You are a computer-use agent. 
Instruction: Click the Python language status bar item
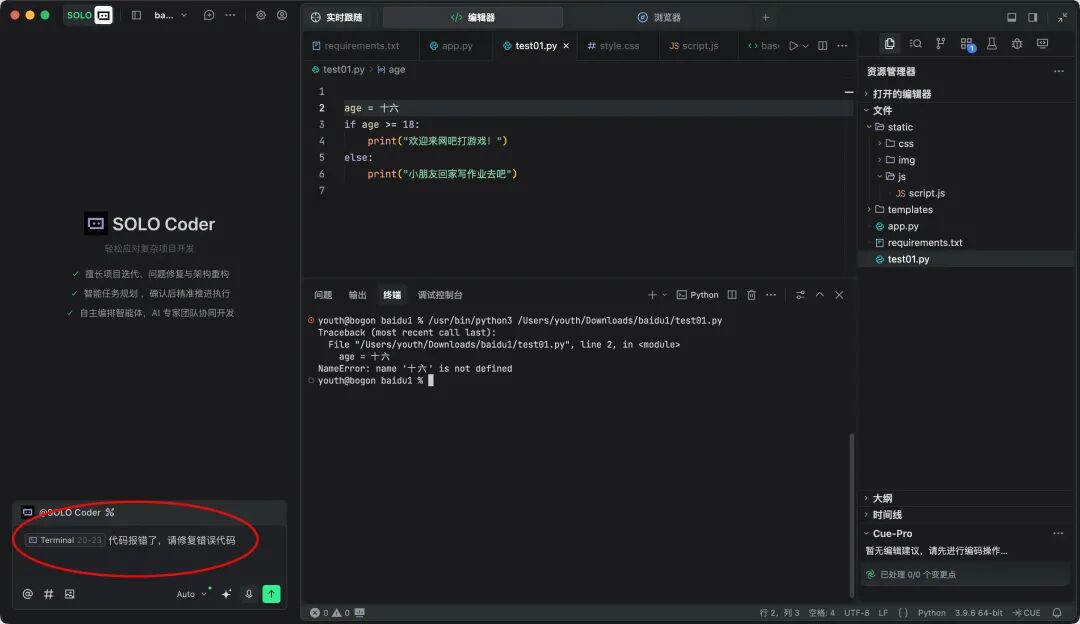[931, 612]
